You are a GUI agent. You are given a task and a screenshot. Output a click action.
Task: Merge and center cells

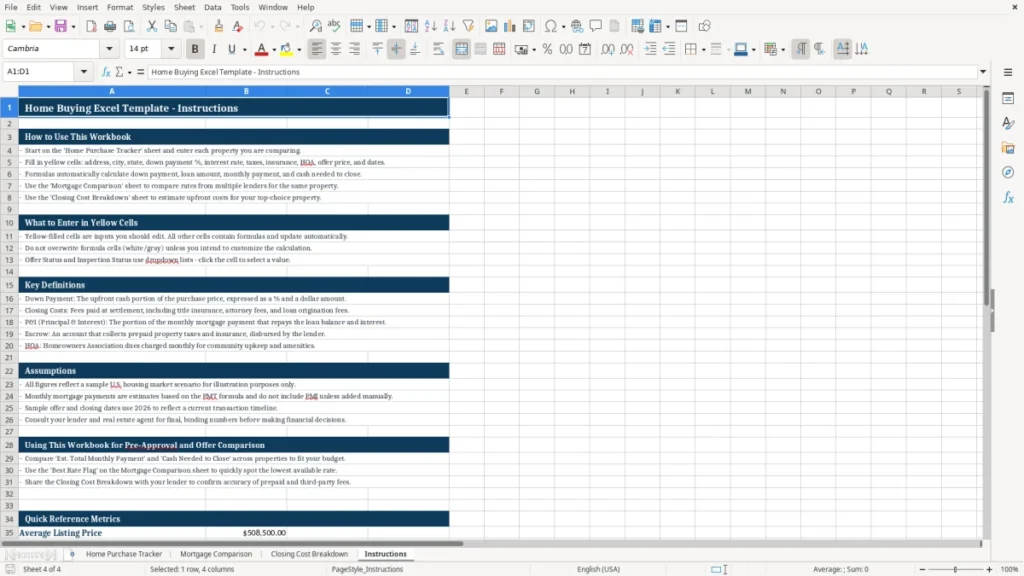(461, 49)
